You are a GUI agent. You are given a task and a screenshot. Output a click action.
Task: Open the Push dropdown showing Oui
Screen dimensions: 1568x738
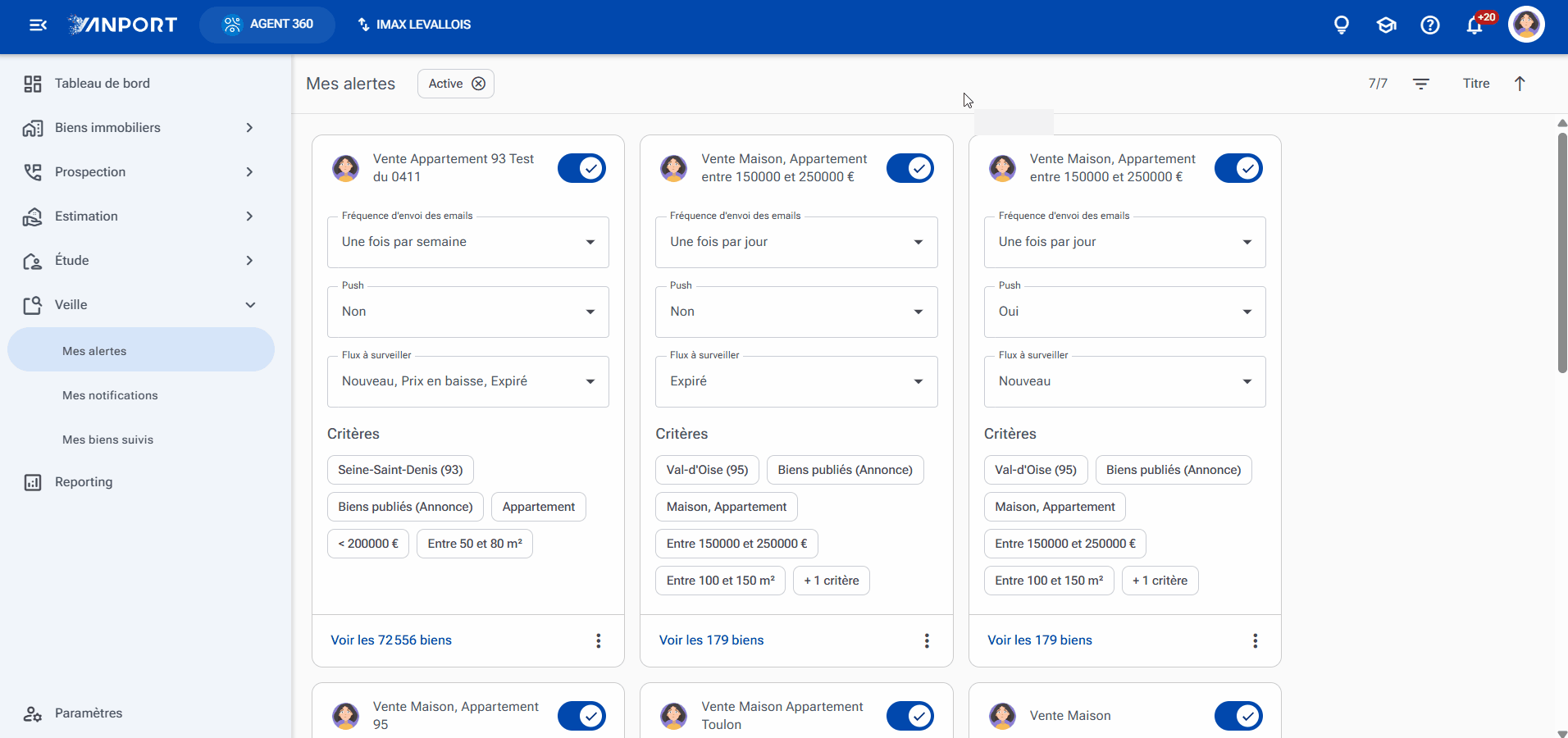[1125, 312]
